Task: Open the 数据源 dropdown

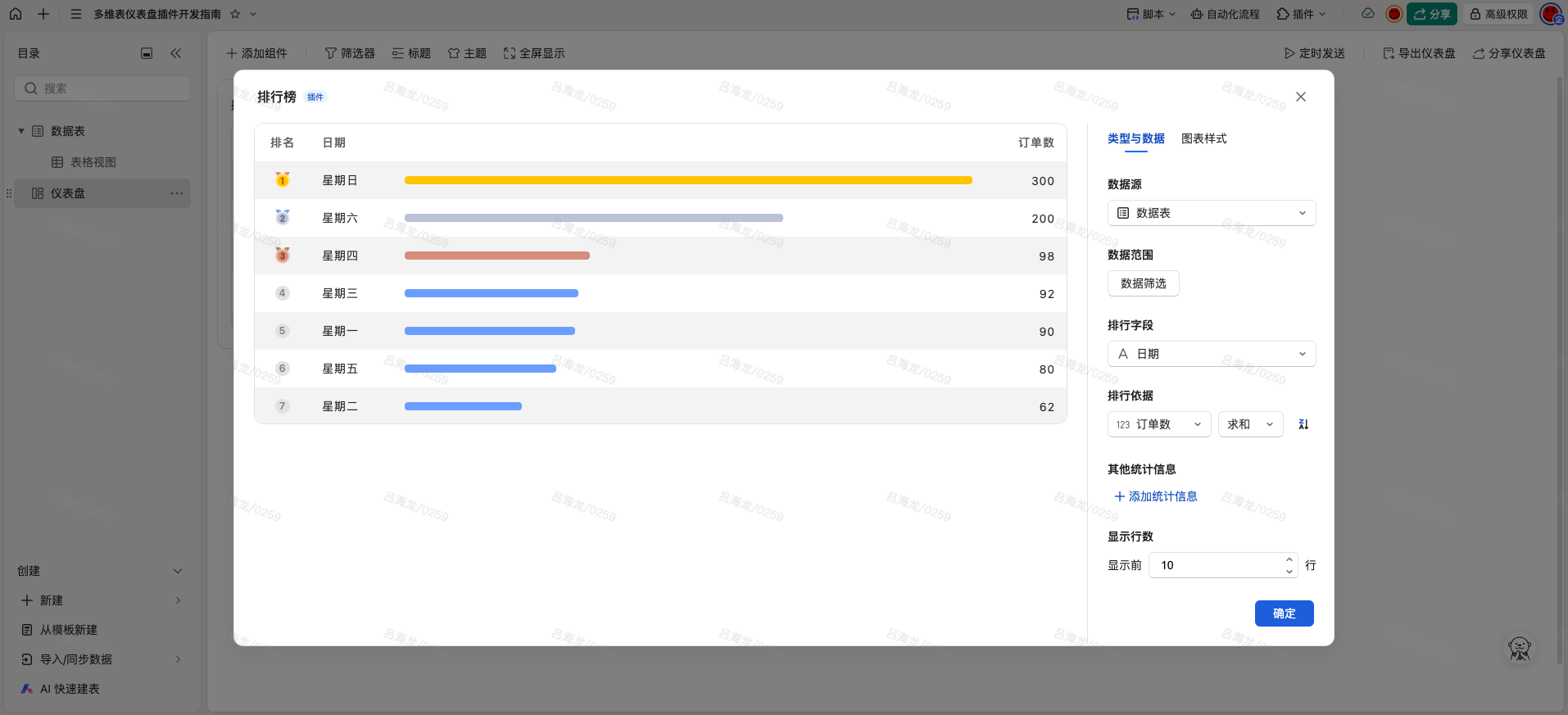Action: 1211,213
